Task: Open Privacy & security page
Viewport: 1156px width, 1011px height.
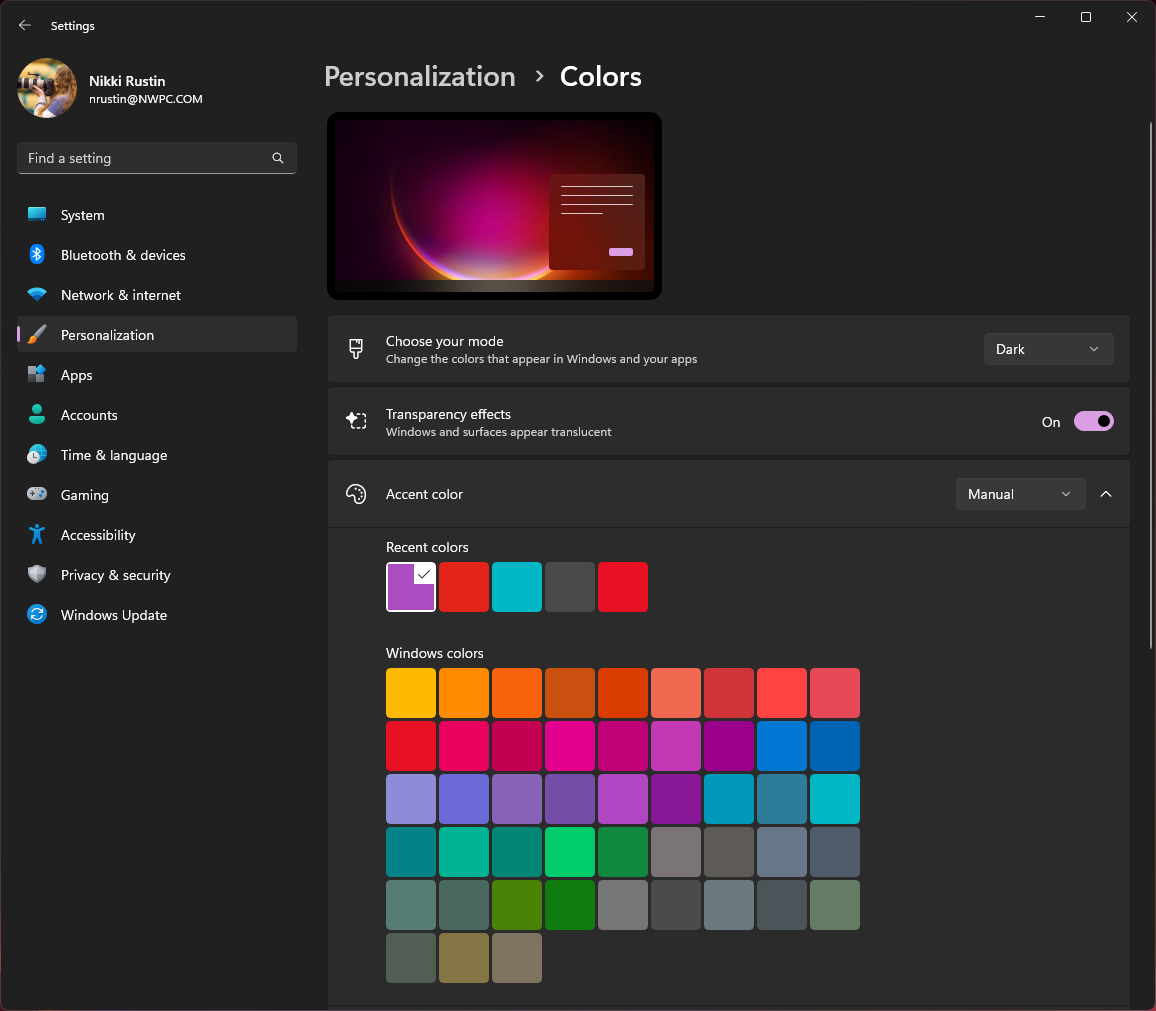Action: 156,574
